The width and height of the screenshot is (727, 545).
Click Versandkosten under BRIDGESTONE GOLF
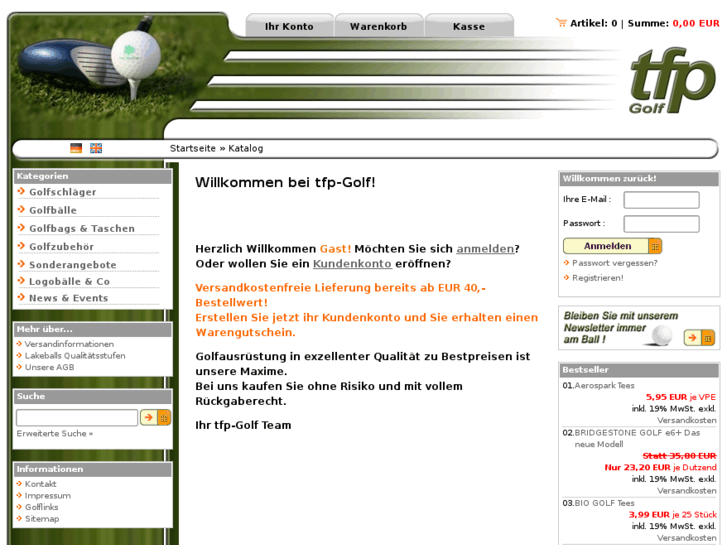click(x=687, y=491)
